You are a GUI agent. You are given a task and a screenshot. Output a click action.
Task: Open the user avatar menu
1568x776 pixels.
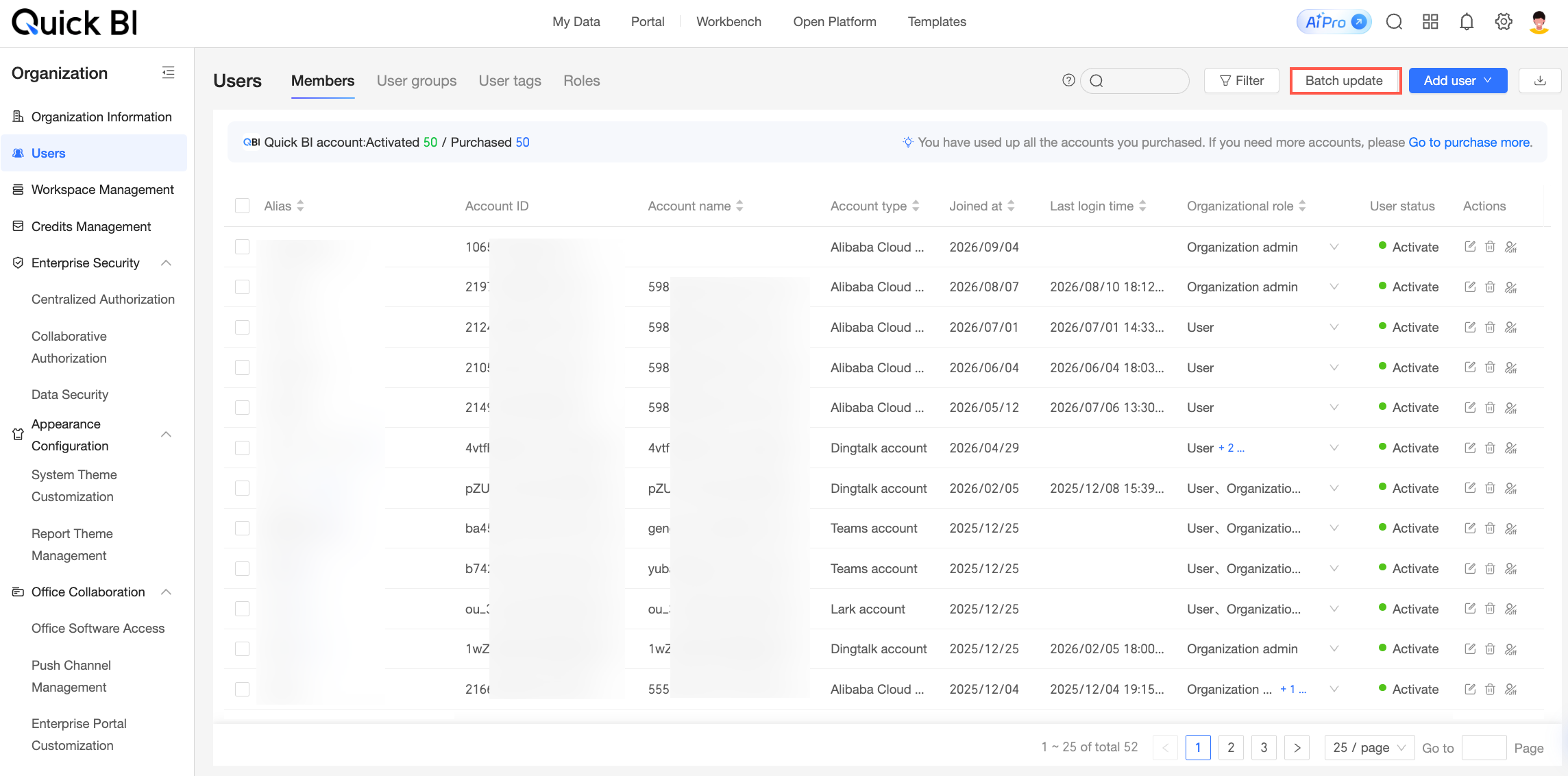[x=1539, y=22]
